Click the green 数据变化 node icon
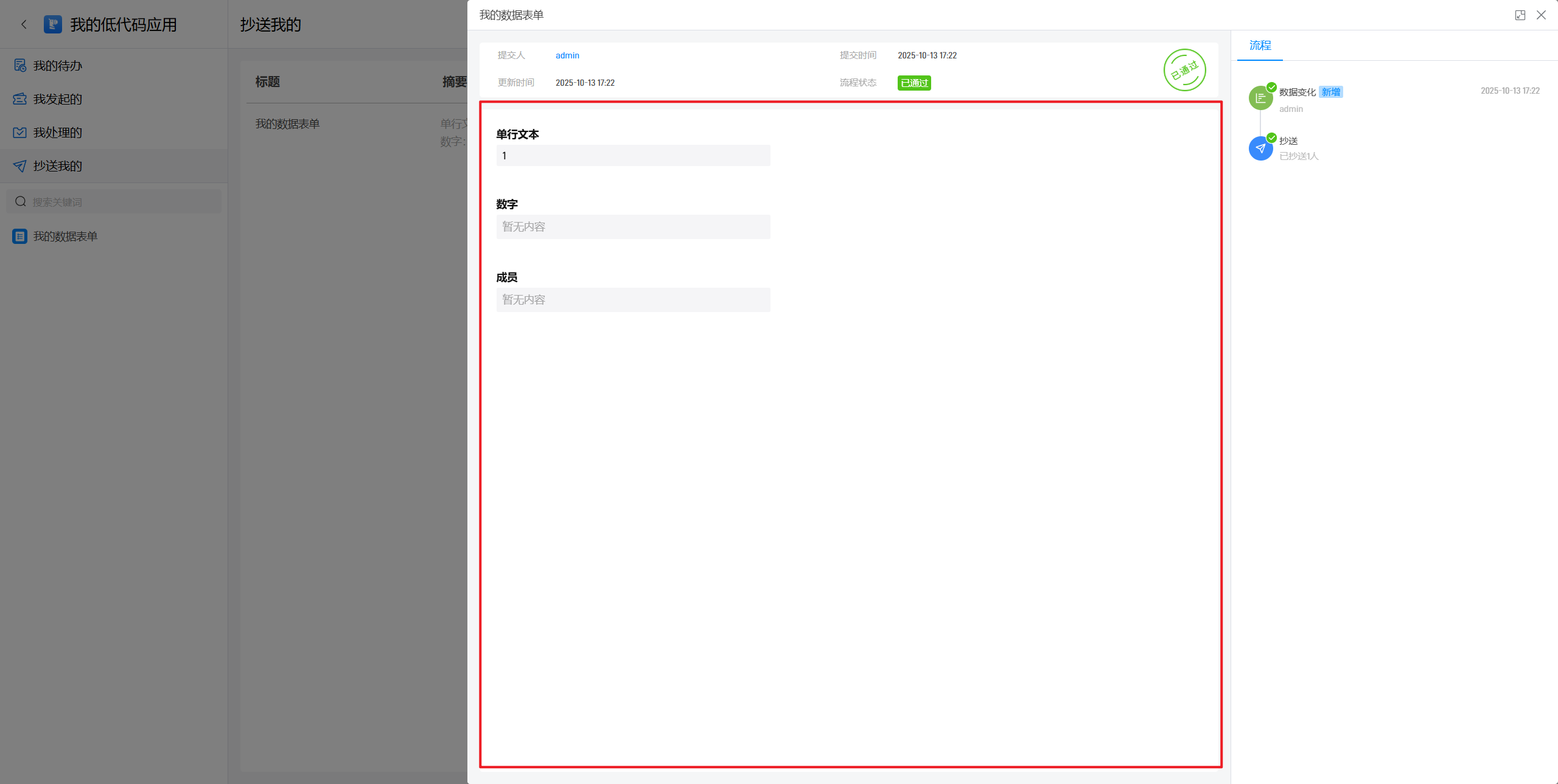The height and width of the screenshot is (784, 1558). coord(1260,98)
